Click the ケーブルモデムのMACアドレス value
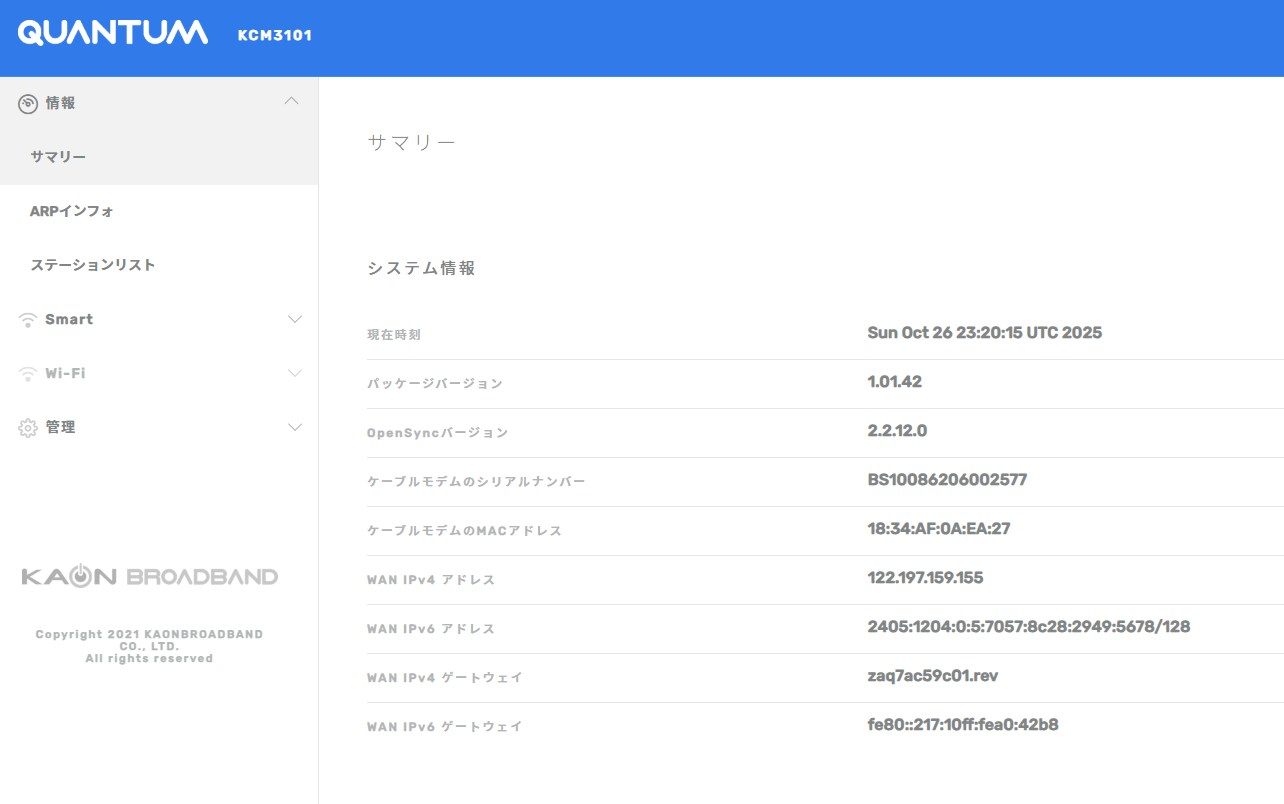 pyautogui.click(x=936, y=529)
